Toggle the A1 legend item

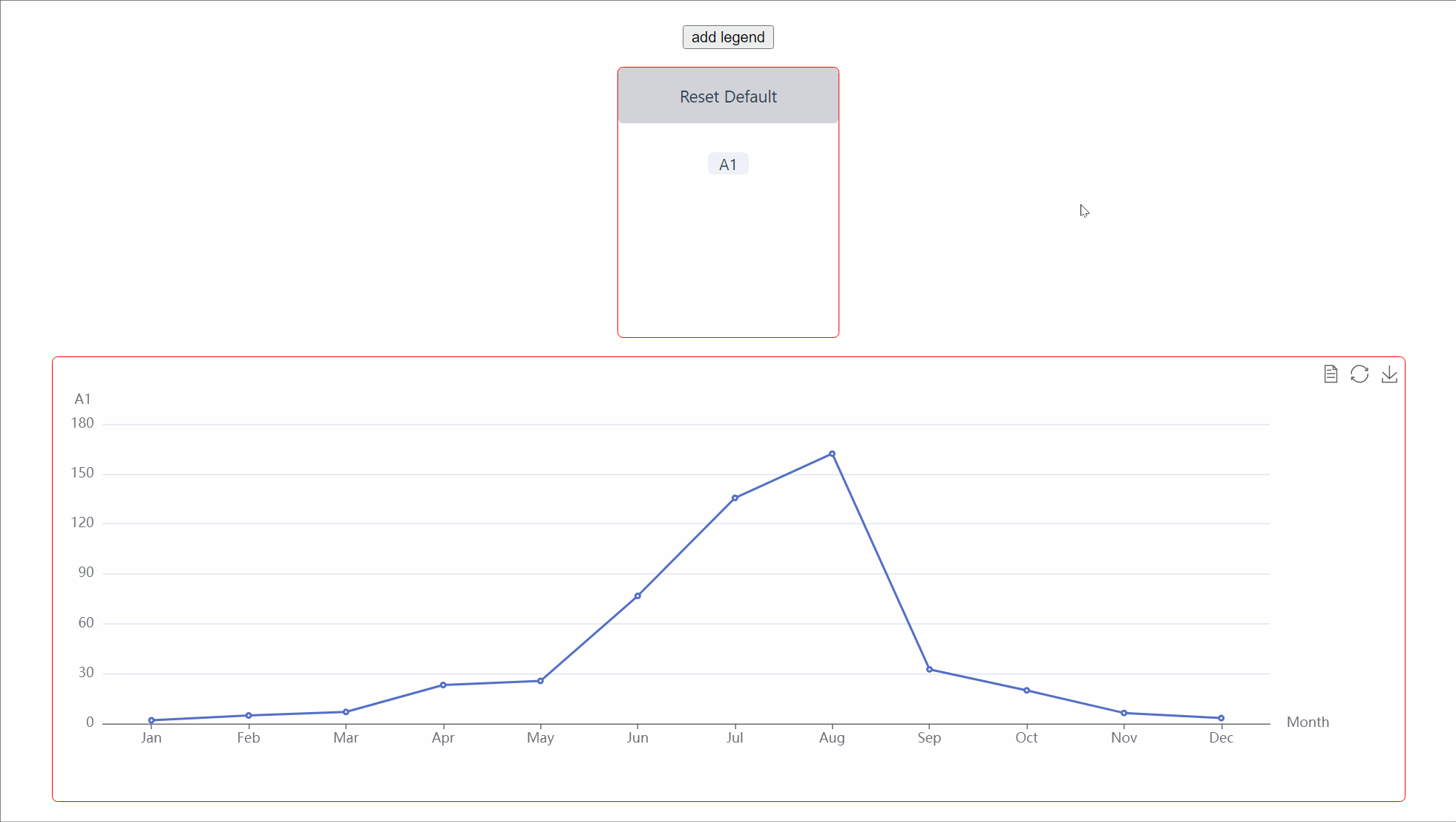[728, 164]
